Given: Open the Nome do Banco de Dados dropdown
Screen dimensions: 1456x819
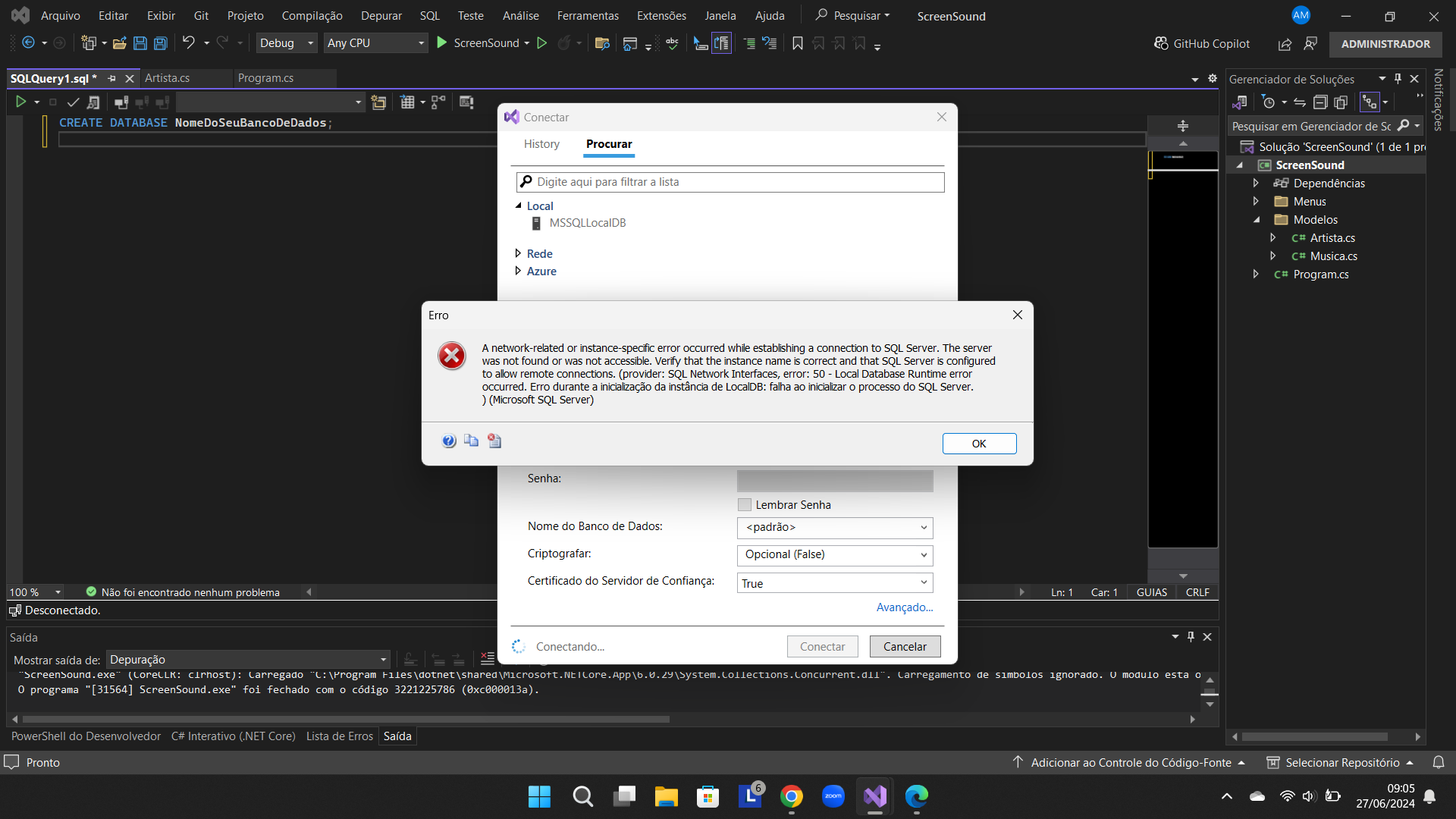Looking at the screenshot, I should point(834,527).
